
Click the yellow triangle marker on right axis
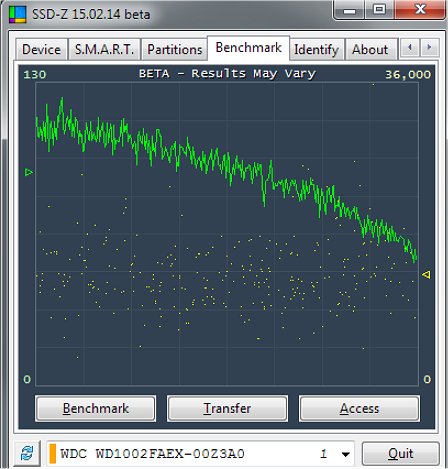426,275
